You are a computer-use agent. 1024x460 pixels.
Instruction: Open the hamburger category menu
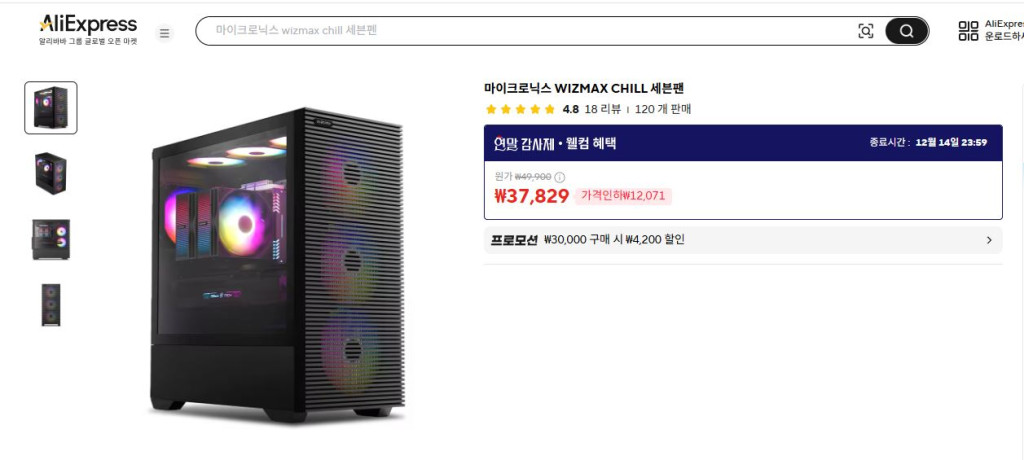coord(165,33)
